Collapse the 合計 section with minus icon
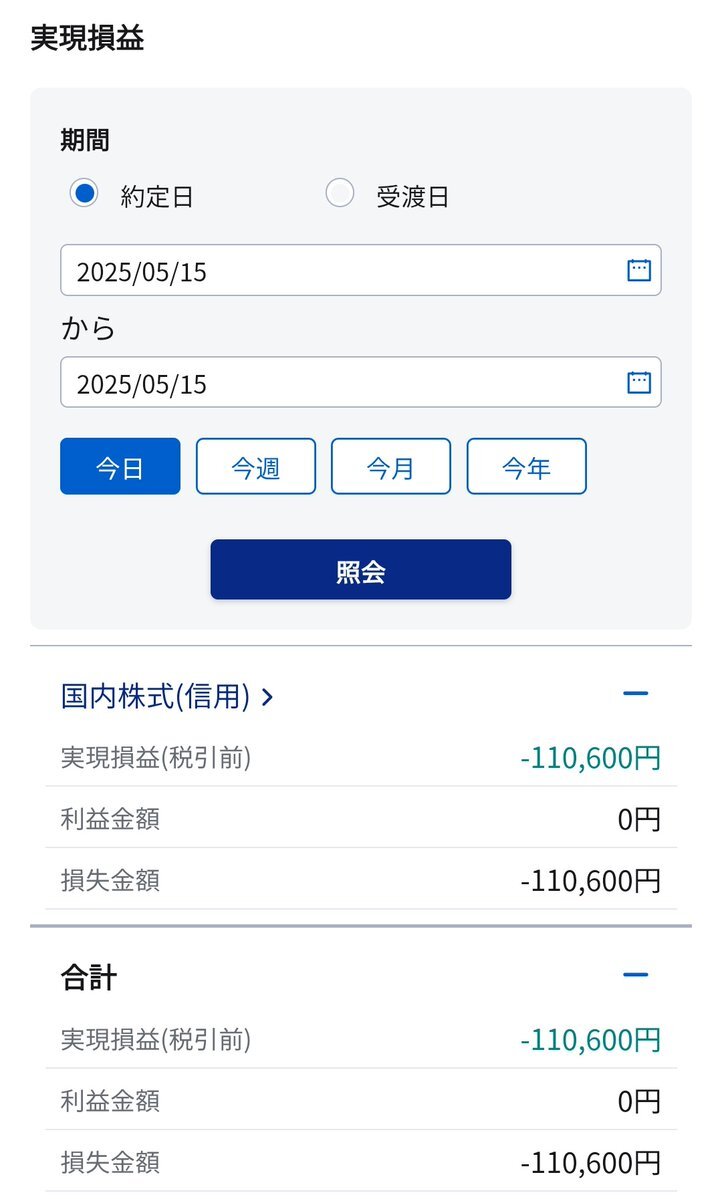 click(x=636, y=975)
